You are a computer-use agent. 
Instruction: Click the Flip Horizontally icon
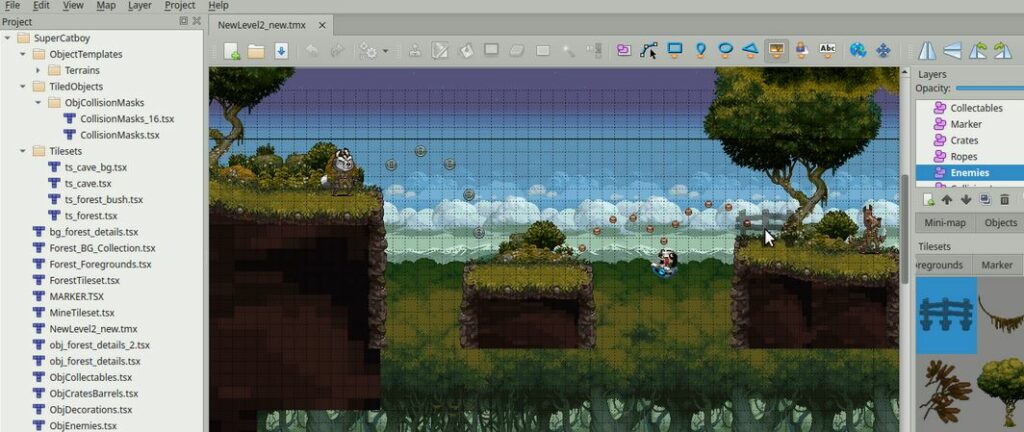pos(927,51)
